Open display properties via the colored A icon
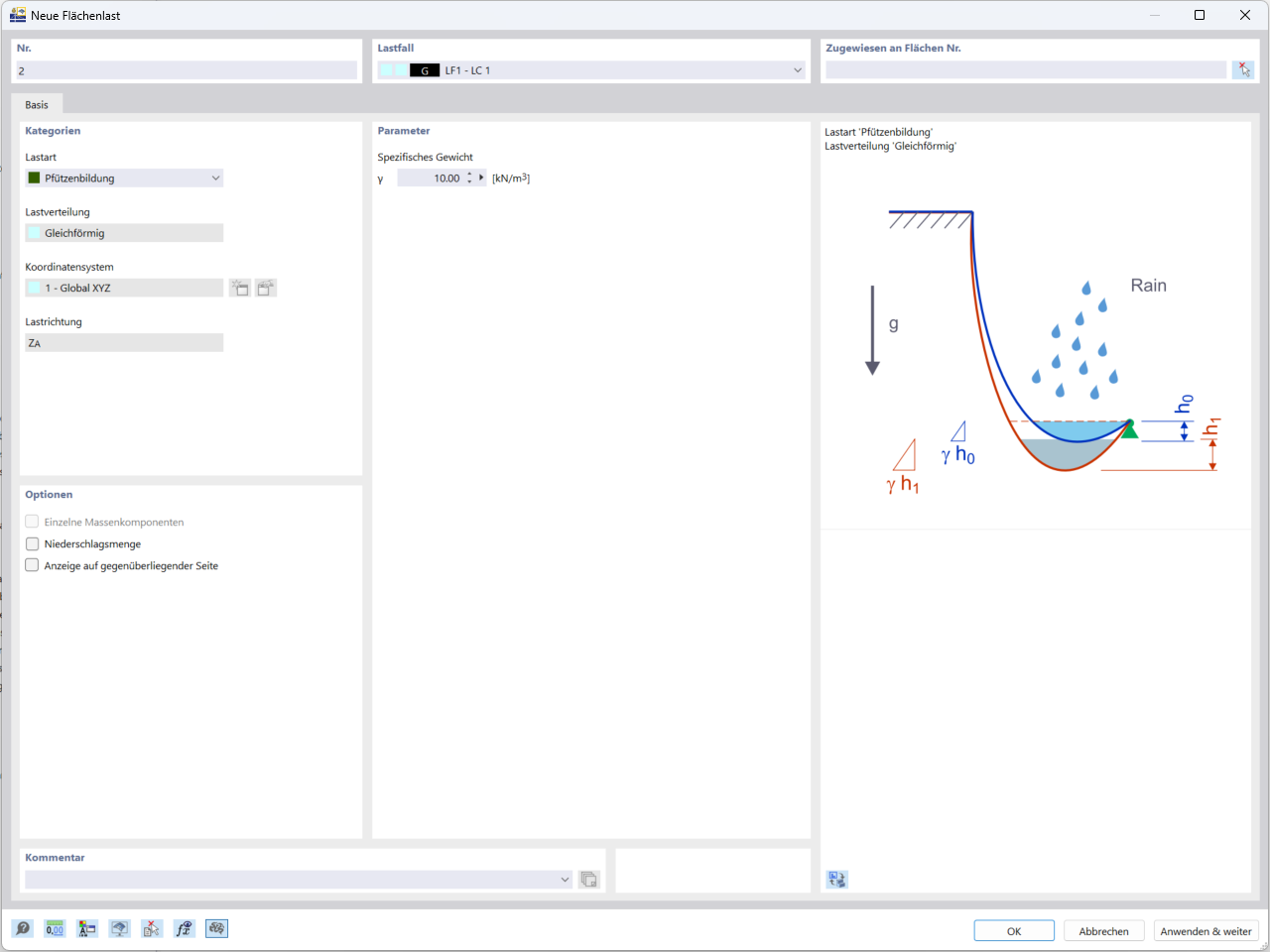This screenshot has height=952, width=1270. 86,928
